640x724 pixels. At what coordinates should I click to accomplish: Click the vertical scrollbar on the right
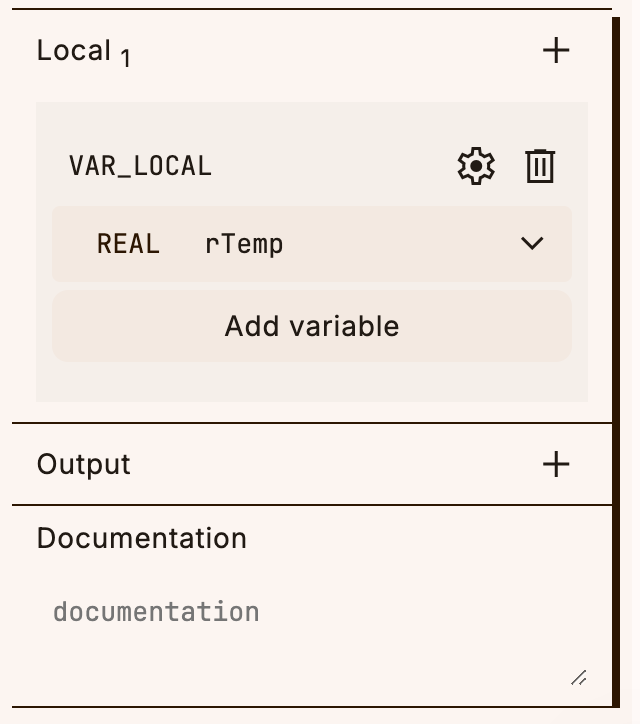coord(616,362)
